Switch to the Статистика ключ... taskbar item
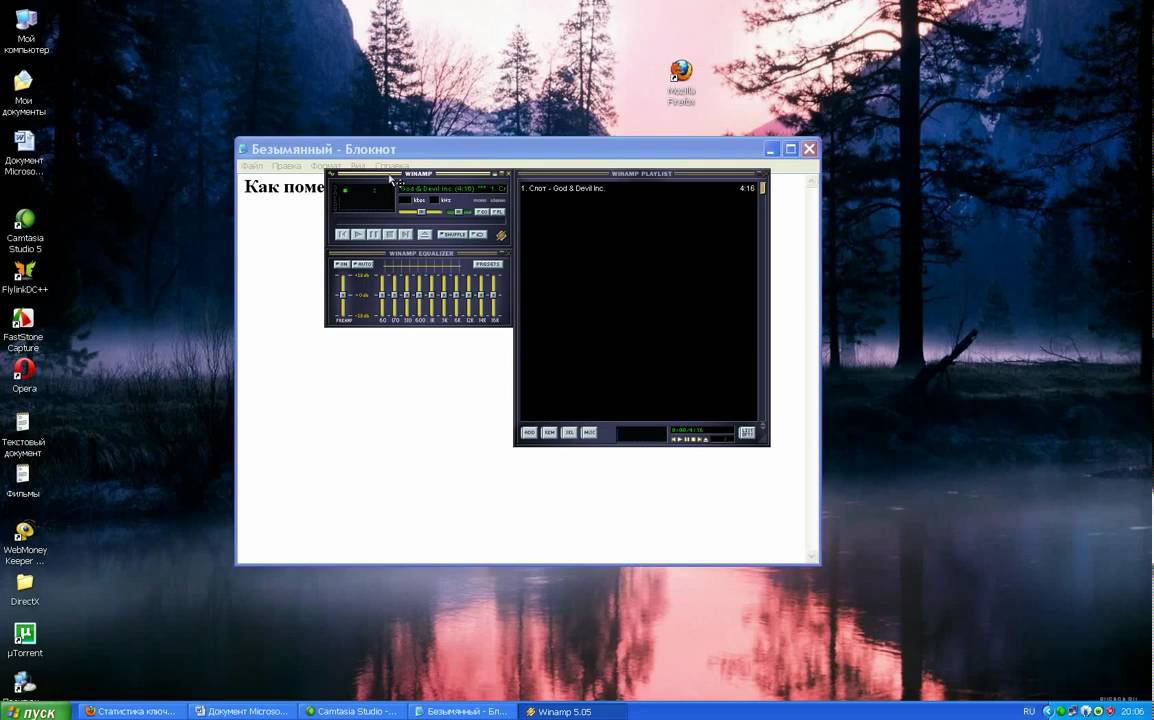Screen dimensions: 1154x720 [x=130, y=711]
